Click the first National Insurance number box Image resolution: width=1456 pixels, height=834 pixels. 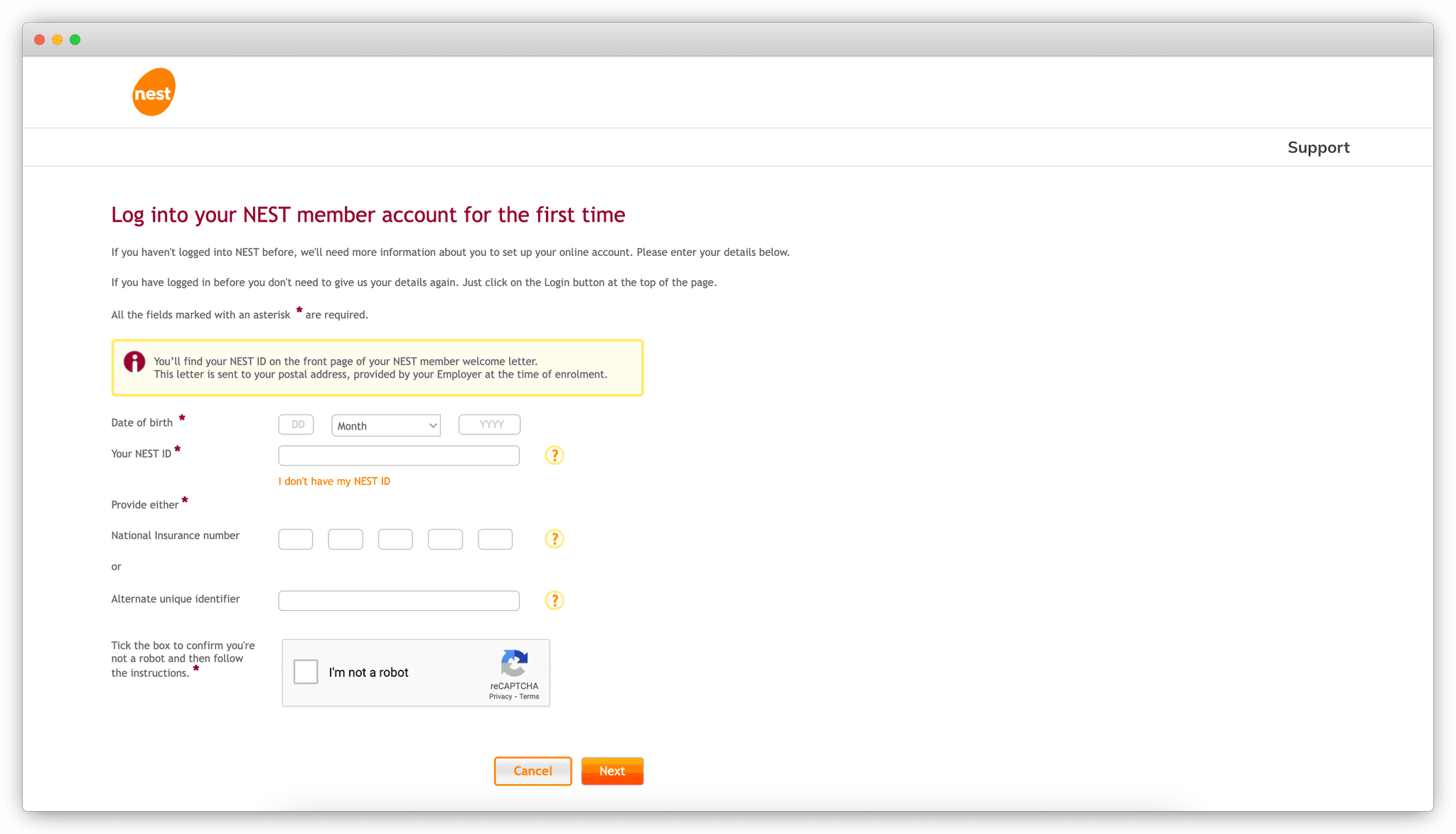pos(295,539)
